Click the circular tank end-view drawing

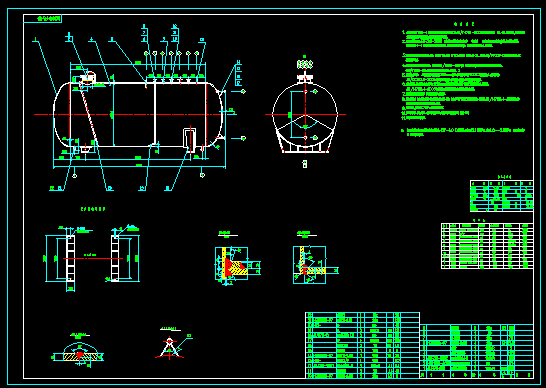pos(305,114)
